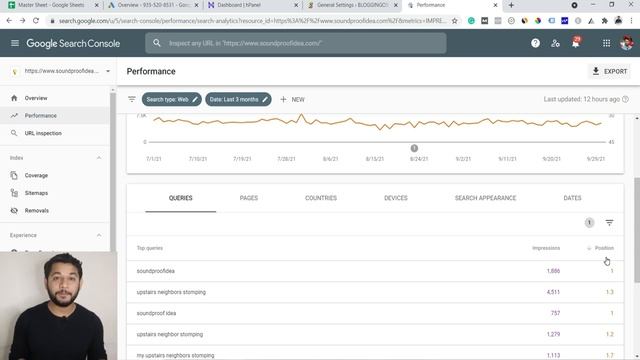Open the Extensions puzzle icon
The height and width of the screenshot is (360, 640).
604,20
